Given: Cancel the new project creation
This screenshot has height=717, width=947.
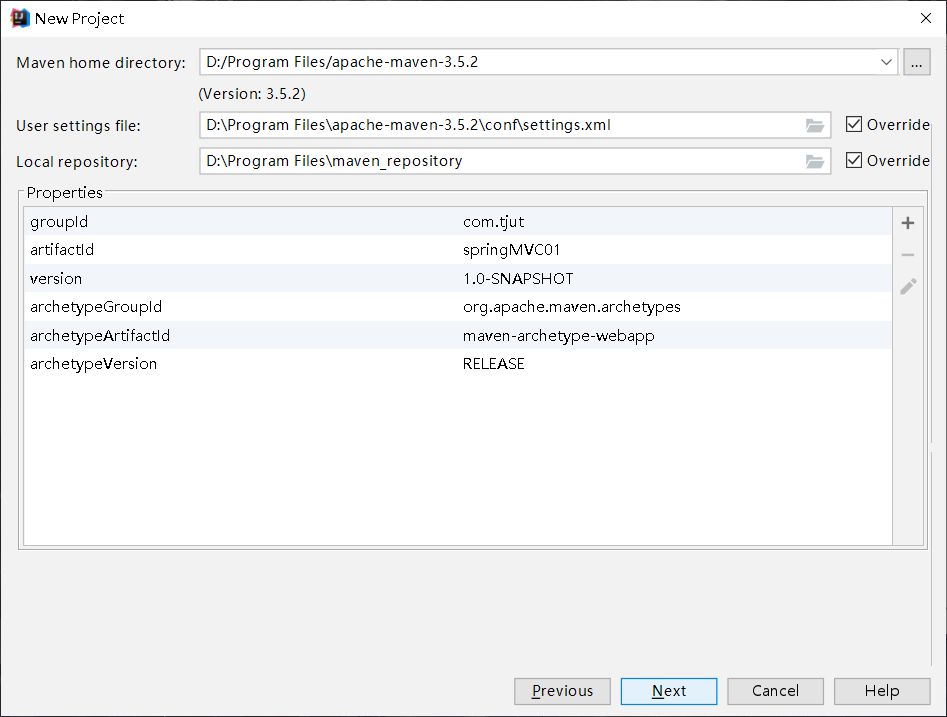Looking at the screenshot, I should pos(775,690).
